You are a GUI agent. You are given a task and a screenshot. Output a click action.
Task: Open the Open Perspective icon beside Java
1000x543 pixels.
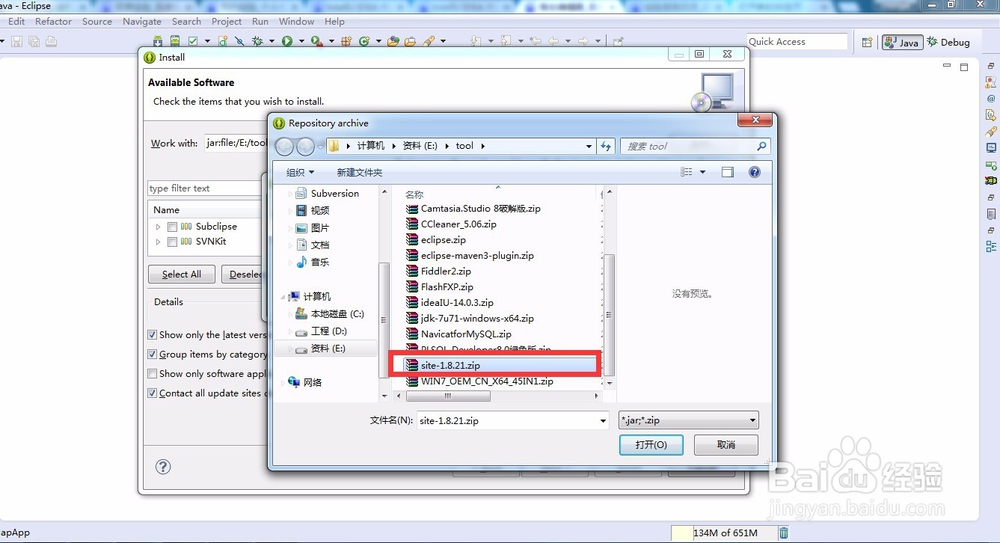(867, 42)
